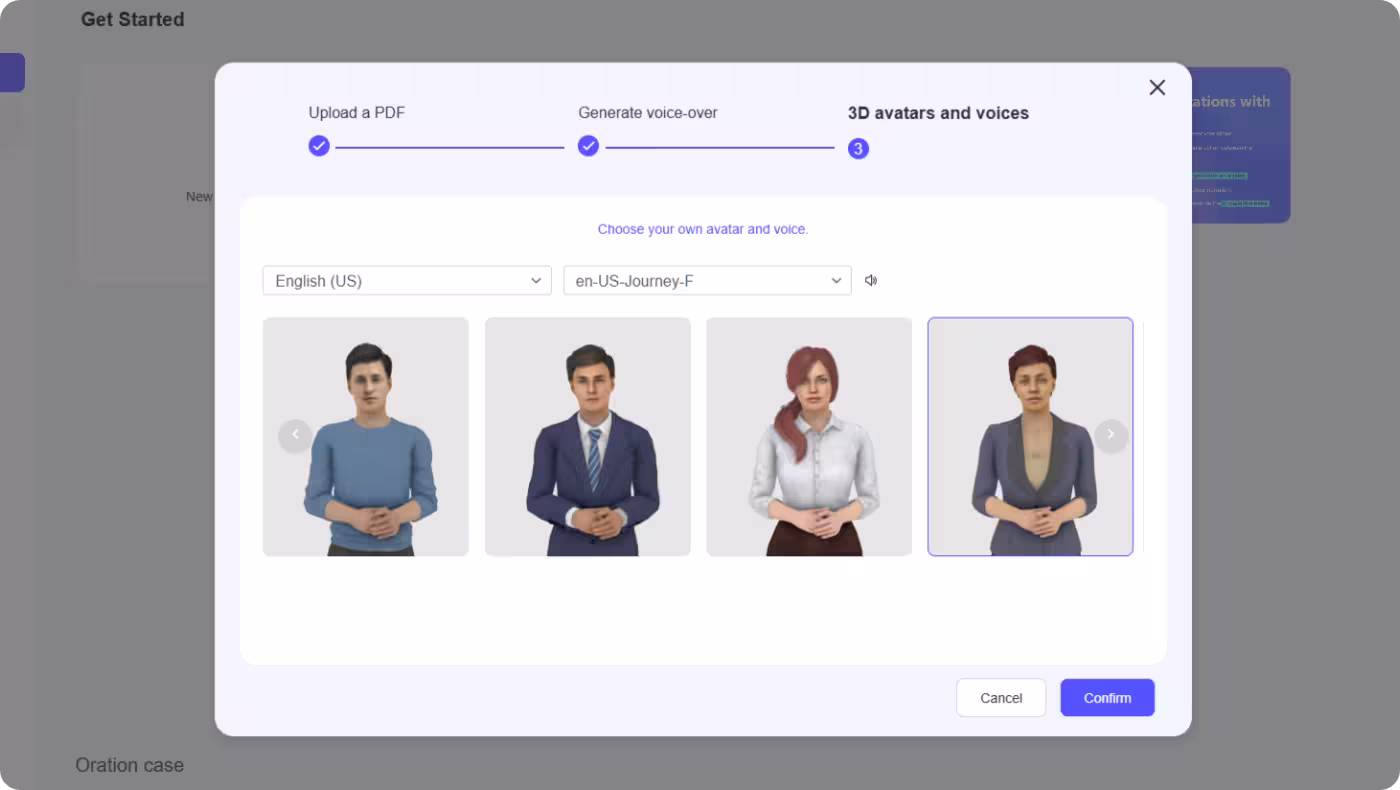Click the 'Choose your own avatar and voice.' text
The image size is (1400, 790).
(x=703, y=229)
